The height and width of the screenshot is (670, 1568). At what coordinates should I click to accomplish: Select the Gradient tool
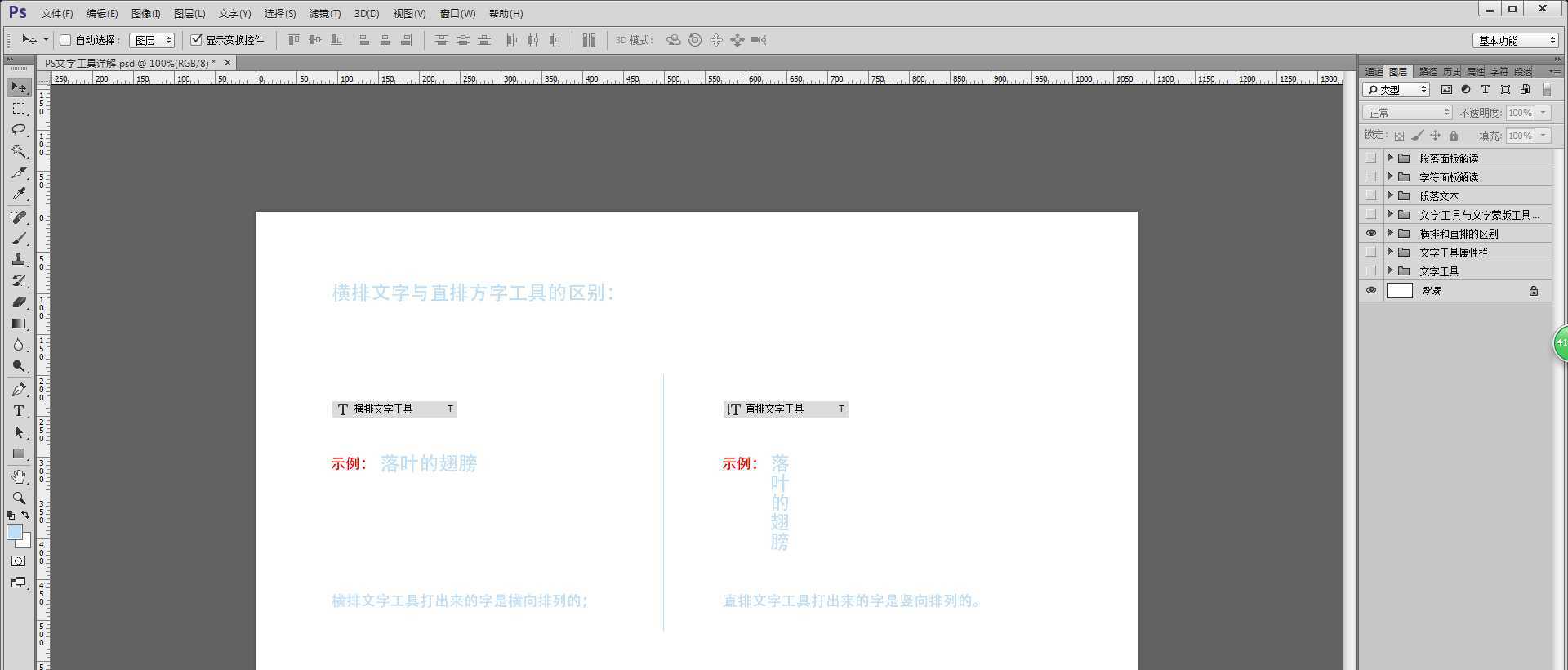point(19,324)
